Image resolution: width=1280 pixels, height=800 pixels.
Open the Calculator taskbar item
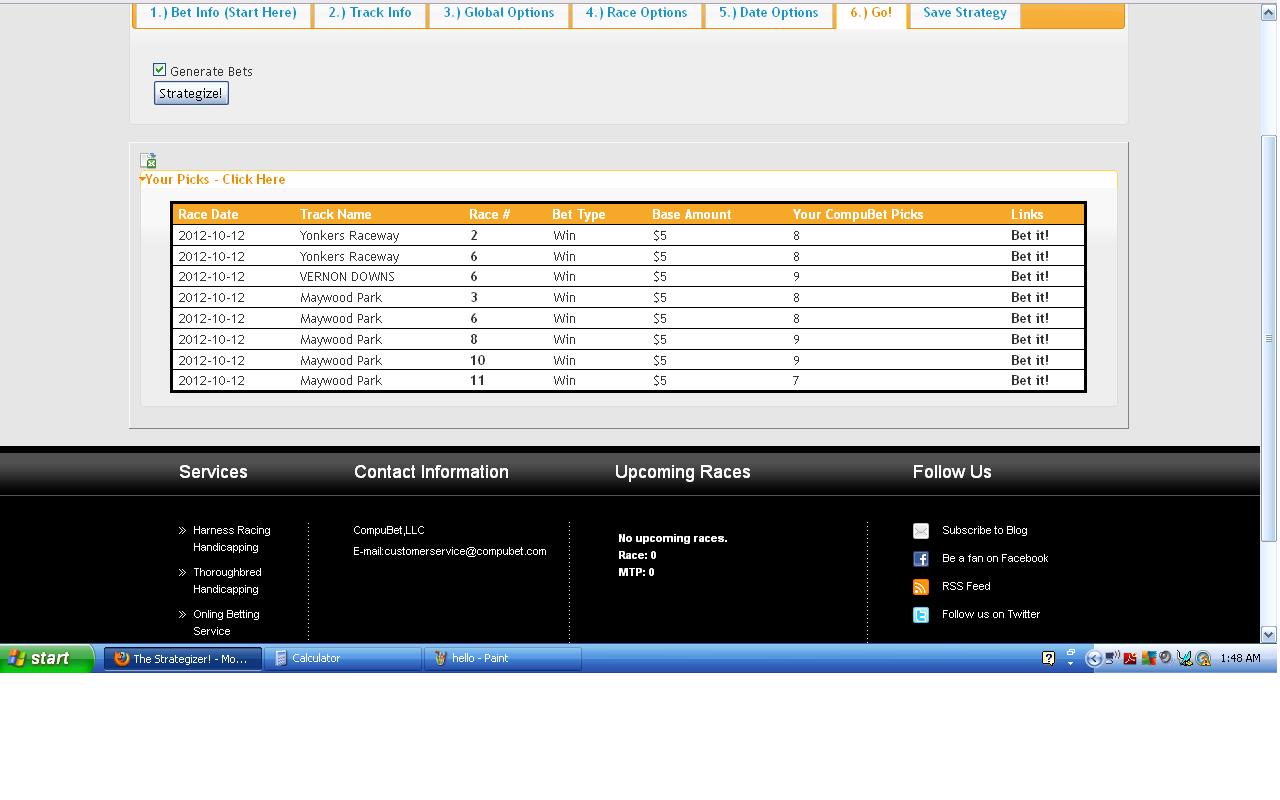342,658
